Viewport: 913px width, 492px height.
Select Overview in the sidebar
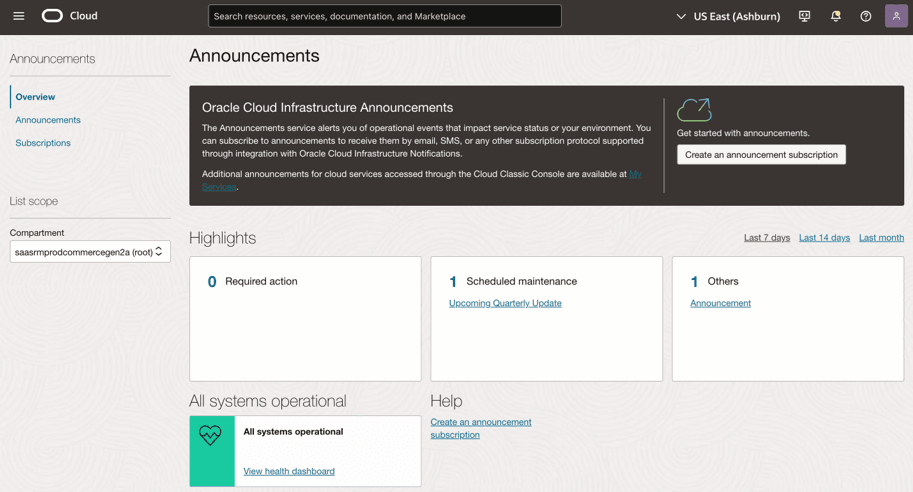pyautogui.click(x=36, y=97)
